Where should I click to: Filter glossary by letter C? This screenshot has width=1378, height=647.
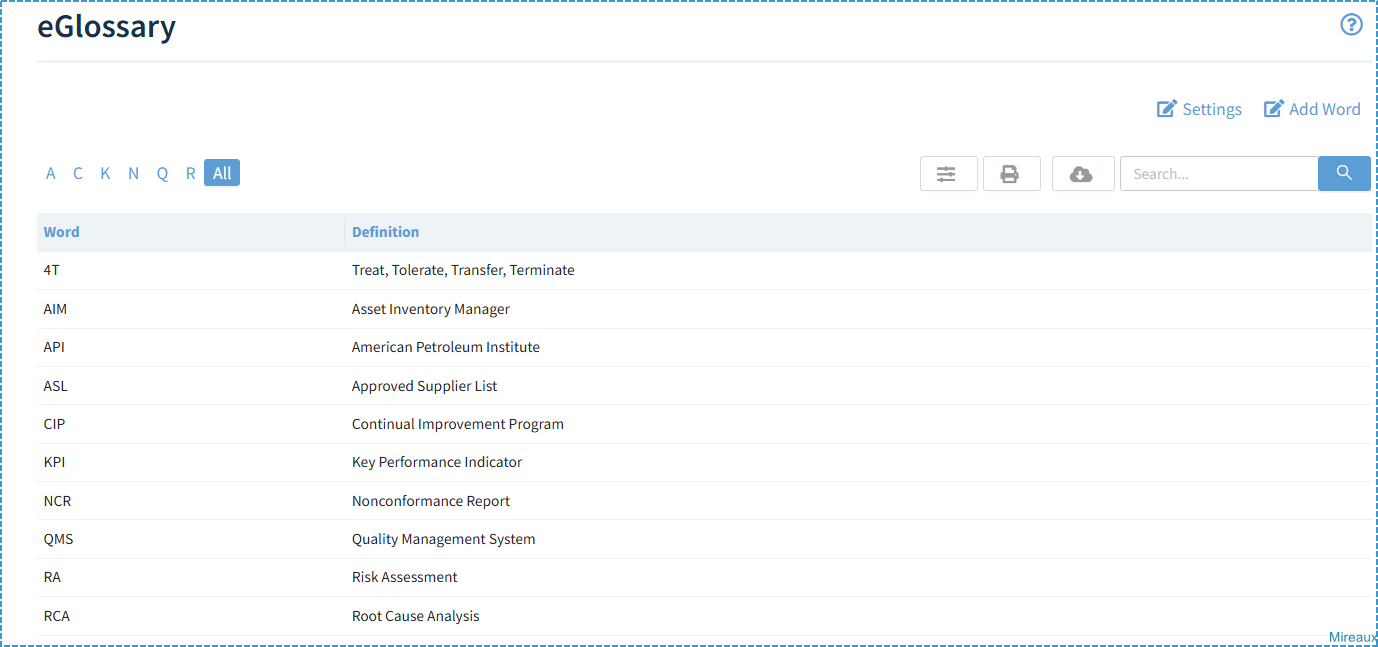pos(78,174)
